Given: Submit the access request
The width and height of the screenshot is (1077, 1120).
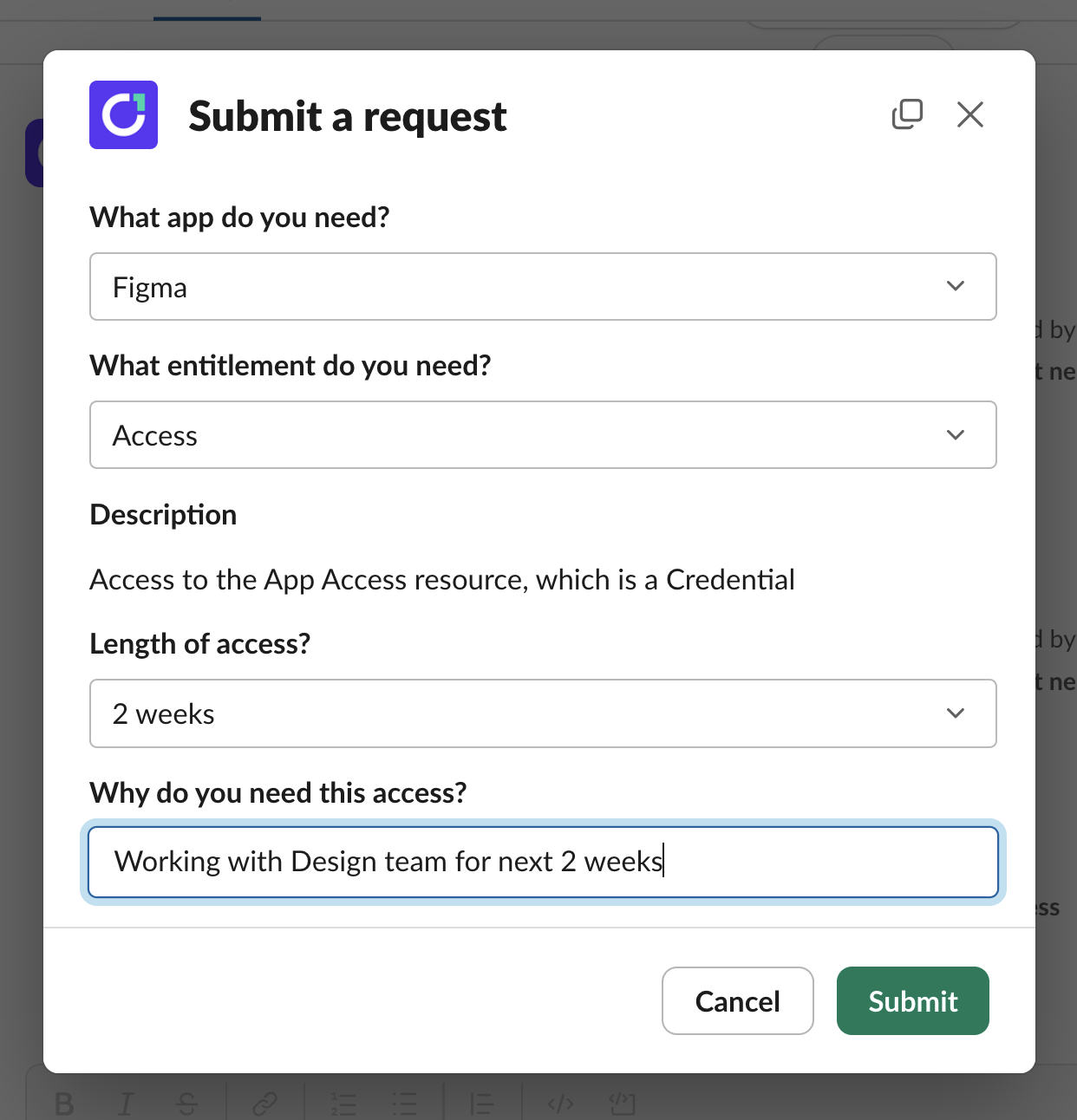Looking at the screenshot, I should point(912,1001).
